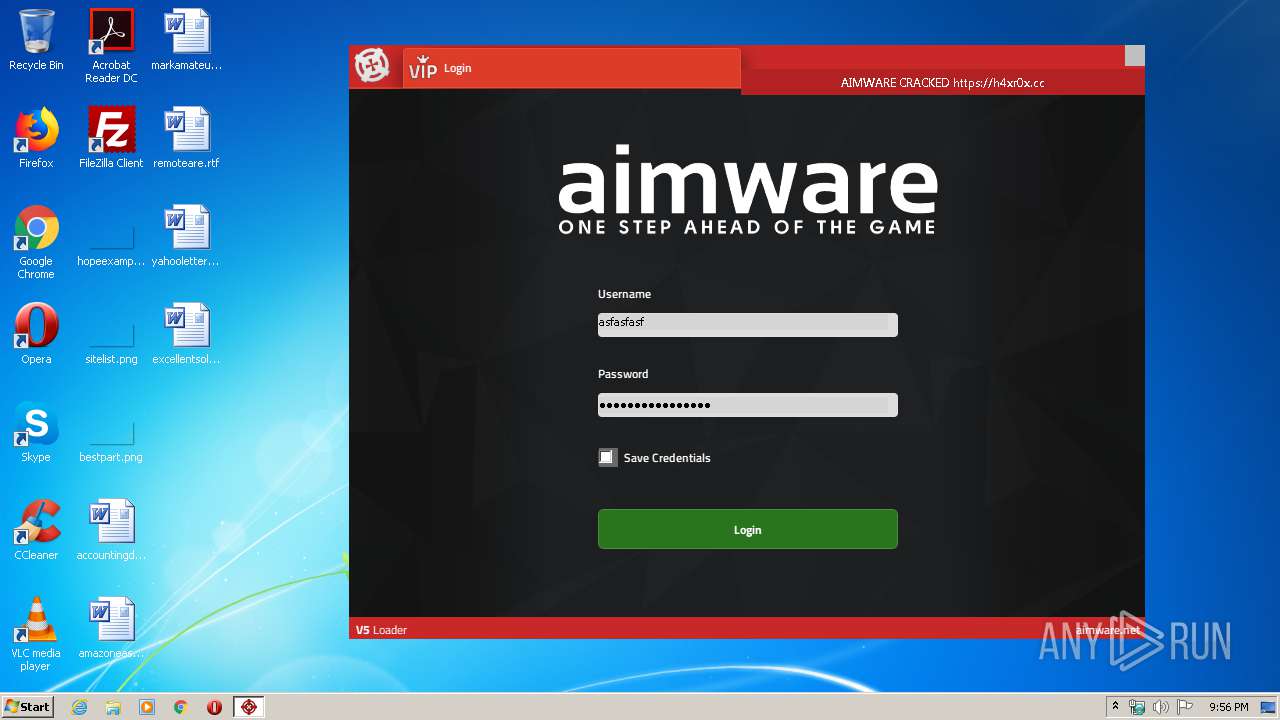Image resolution: width=1280 pixels, height=720 pixels.
Task: Open the volume speaker tray icon
Action: tap(1161, 707)
